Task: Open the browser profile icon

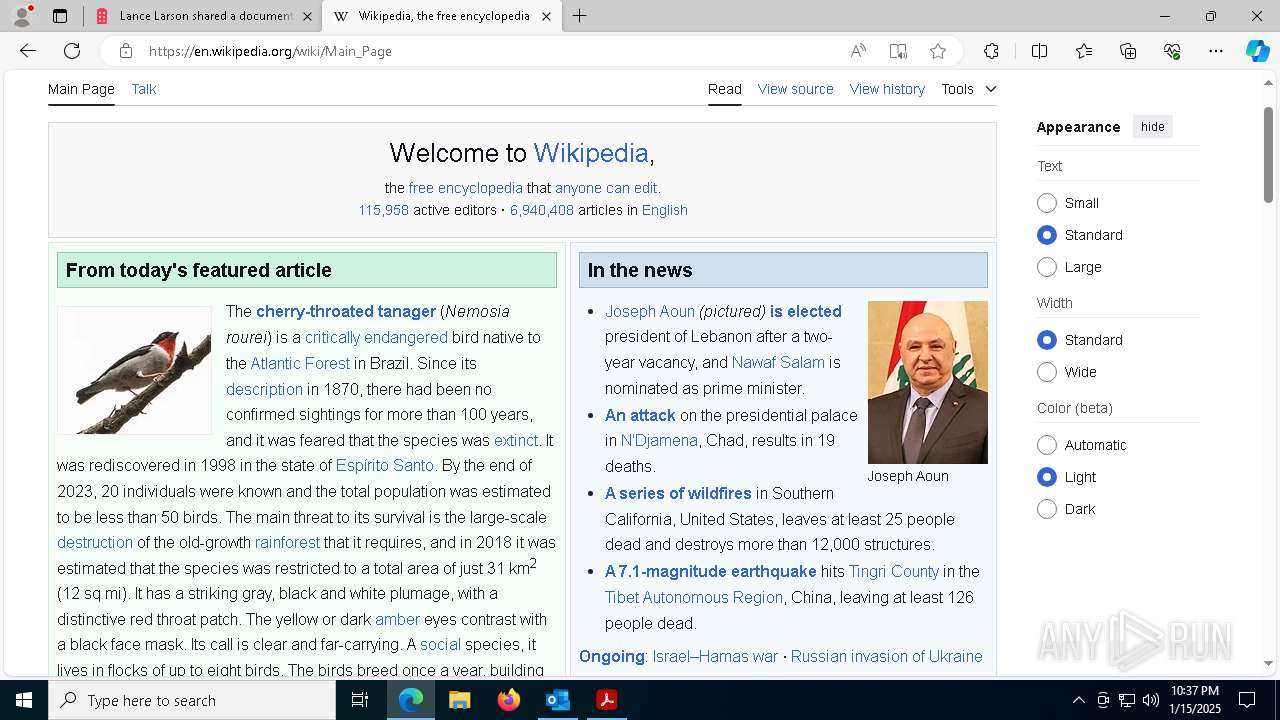Action: pyautogui.click(x=22, y=16)
